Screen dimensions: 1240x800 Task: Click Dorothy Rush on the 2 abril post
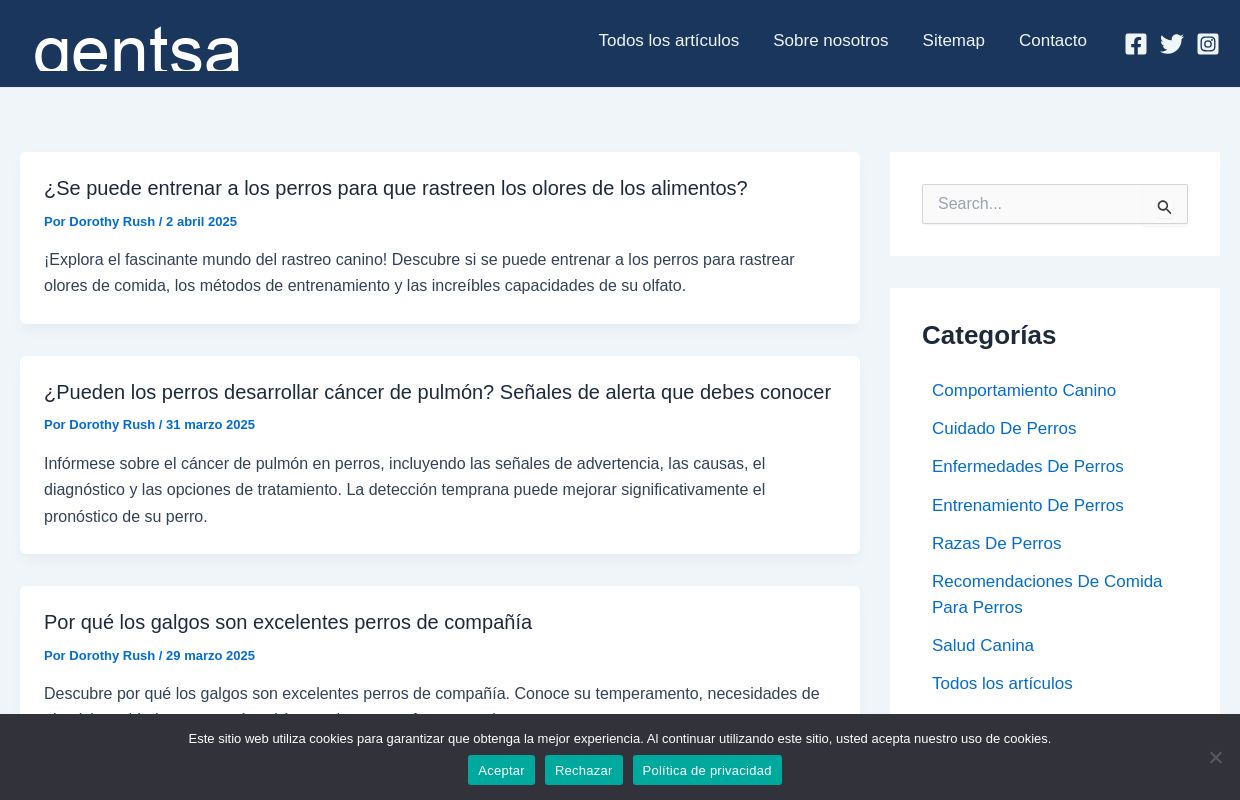click(x=112, y=222)
